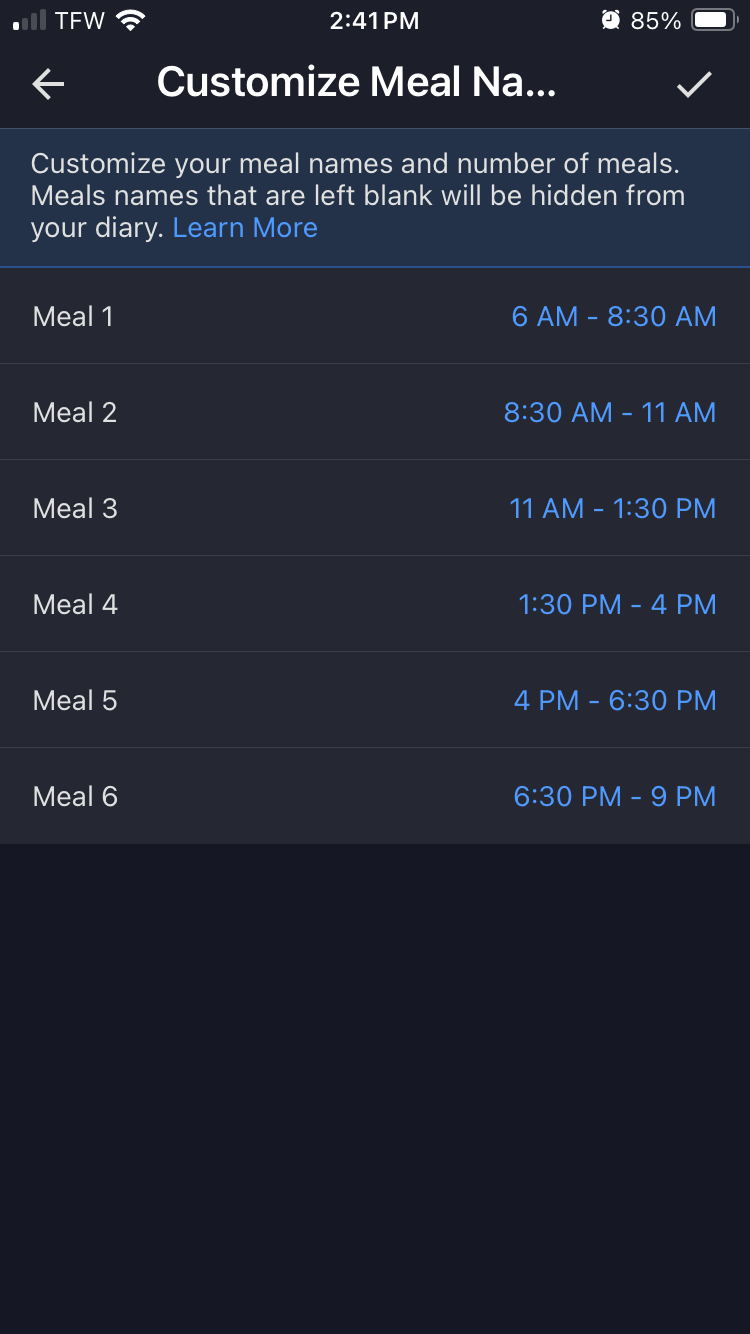Image resolution: width=750 pixels, height=1334 pixels.
Task: Open the 8:30 AM - 11 AM time picker
Action: point(610,413)
